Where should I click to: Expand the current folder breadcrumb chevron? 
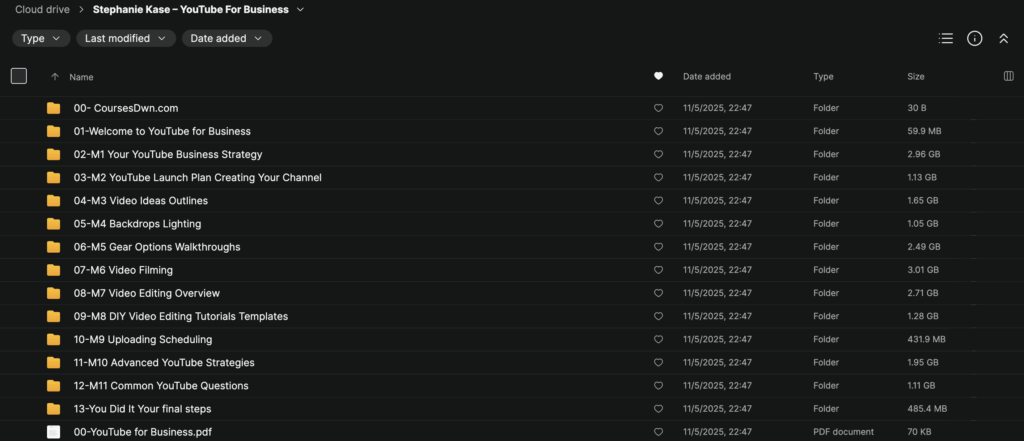(301, 10)
